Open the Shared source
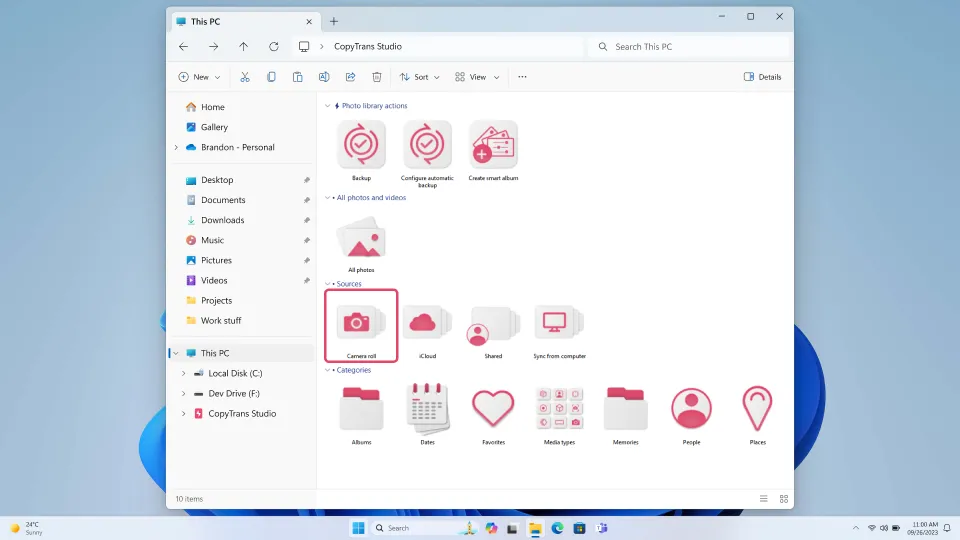 (x=493, y=324)
